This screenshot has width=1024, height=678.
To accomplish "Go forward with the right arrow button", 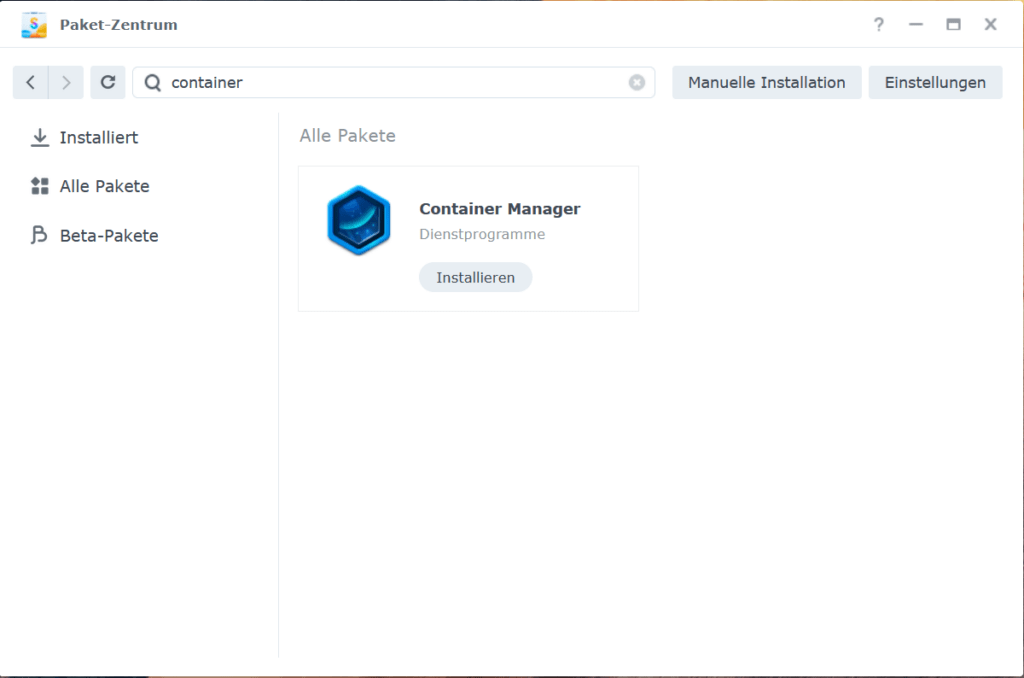I will 66,82.
